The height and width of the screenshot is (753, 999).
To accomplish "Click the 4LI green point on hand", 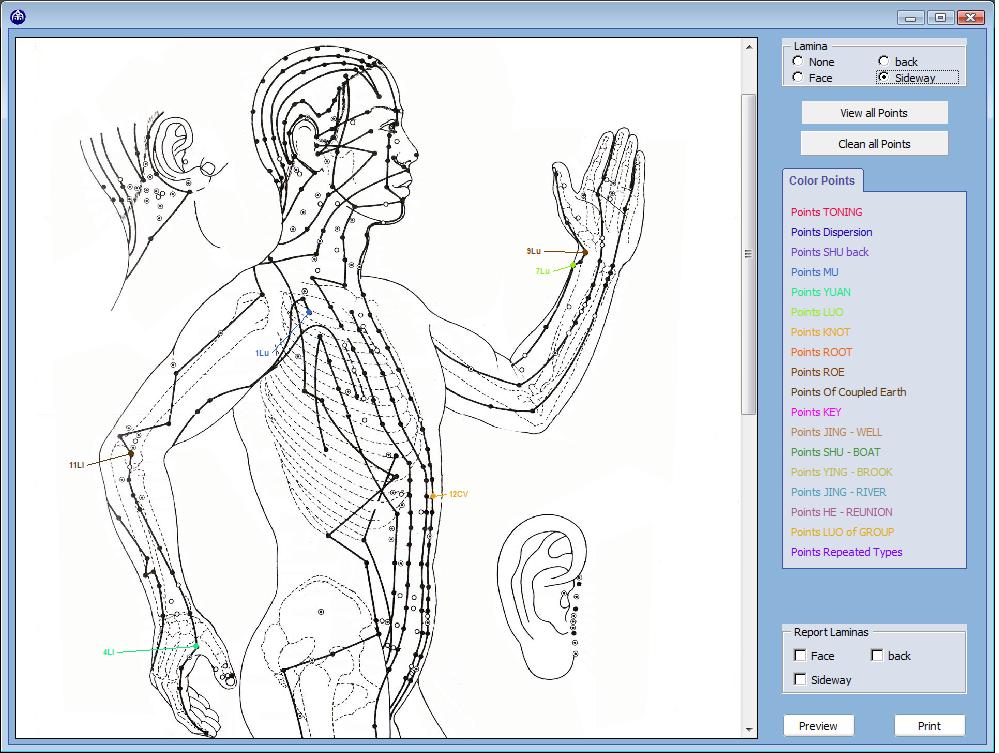I will coord(196,646).
